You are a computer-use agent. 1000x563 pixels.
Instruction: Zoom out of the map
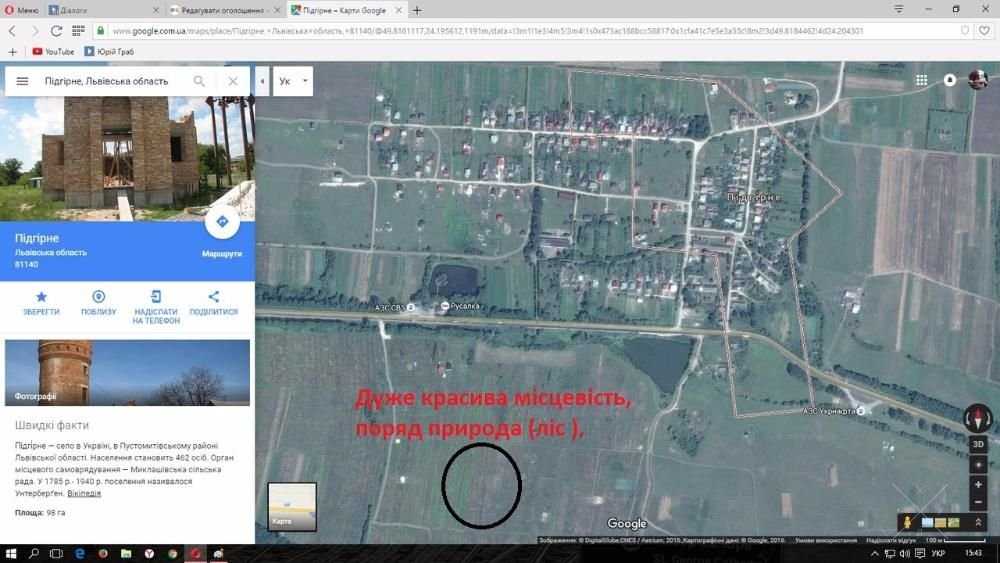pos(978,502)
